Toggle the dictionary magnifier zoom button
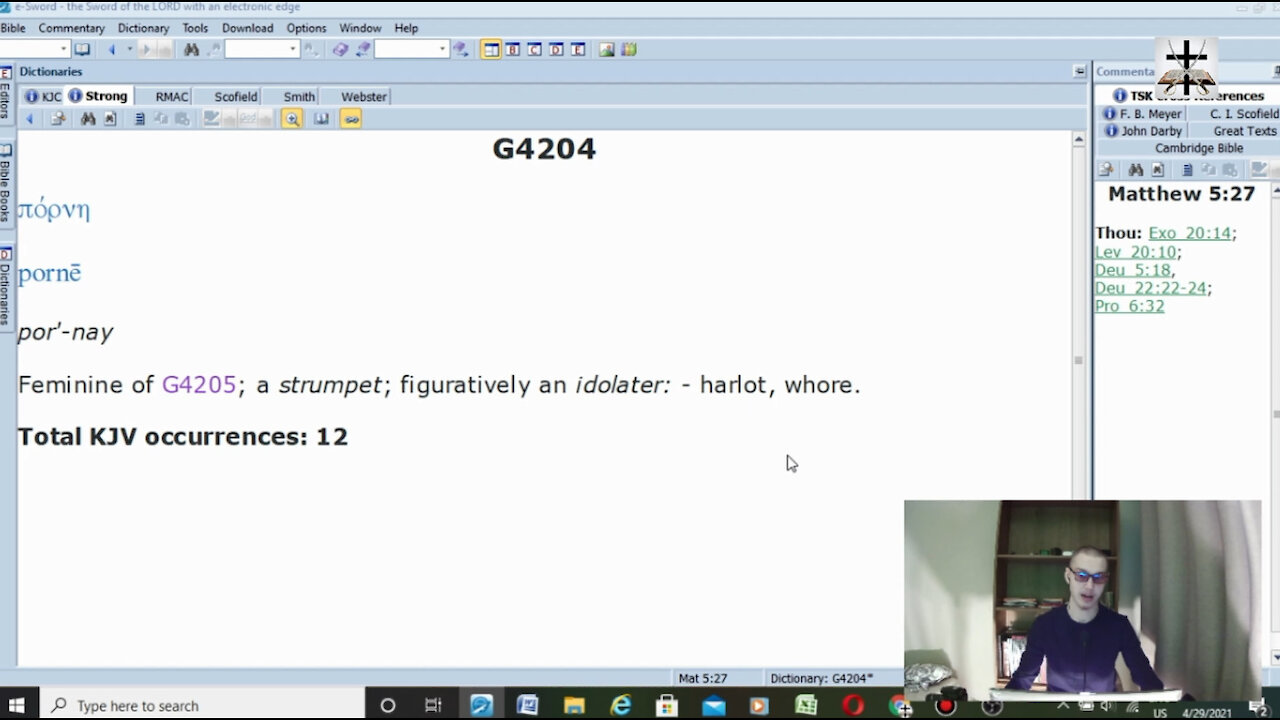The image size is (1280, 720). (x=291, y=119)
